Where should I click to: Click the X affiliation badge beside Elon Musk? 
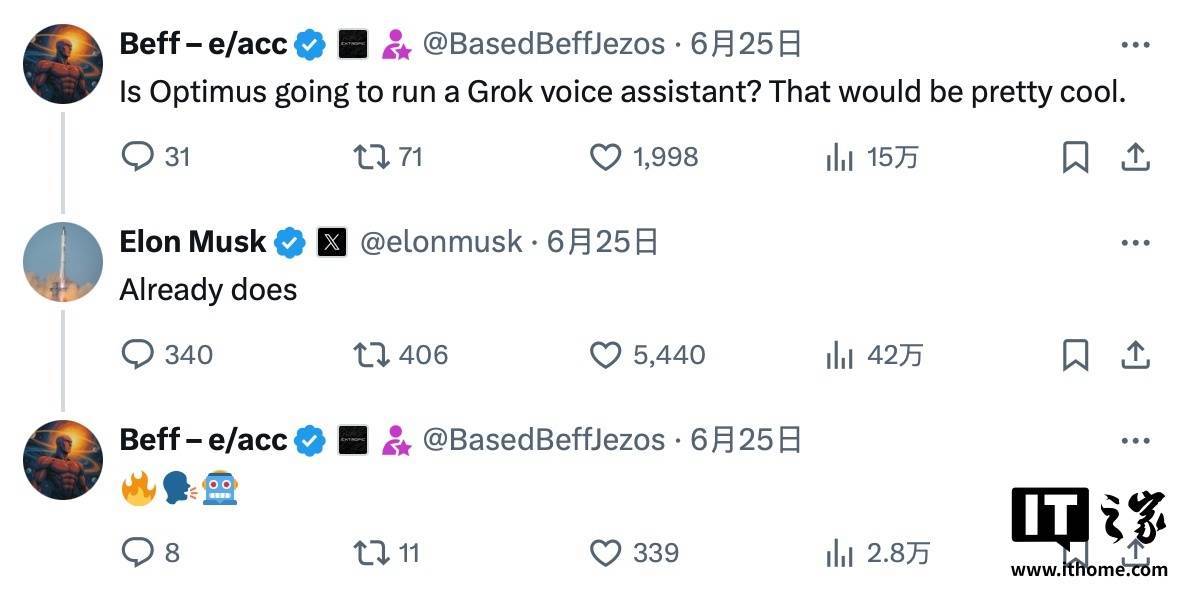click(x=332, y=242)
